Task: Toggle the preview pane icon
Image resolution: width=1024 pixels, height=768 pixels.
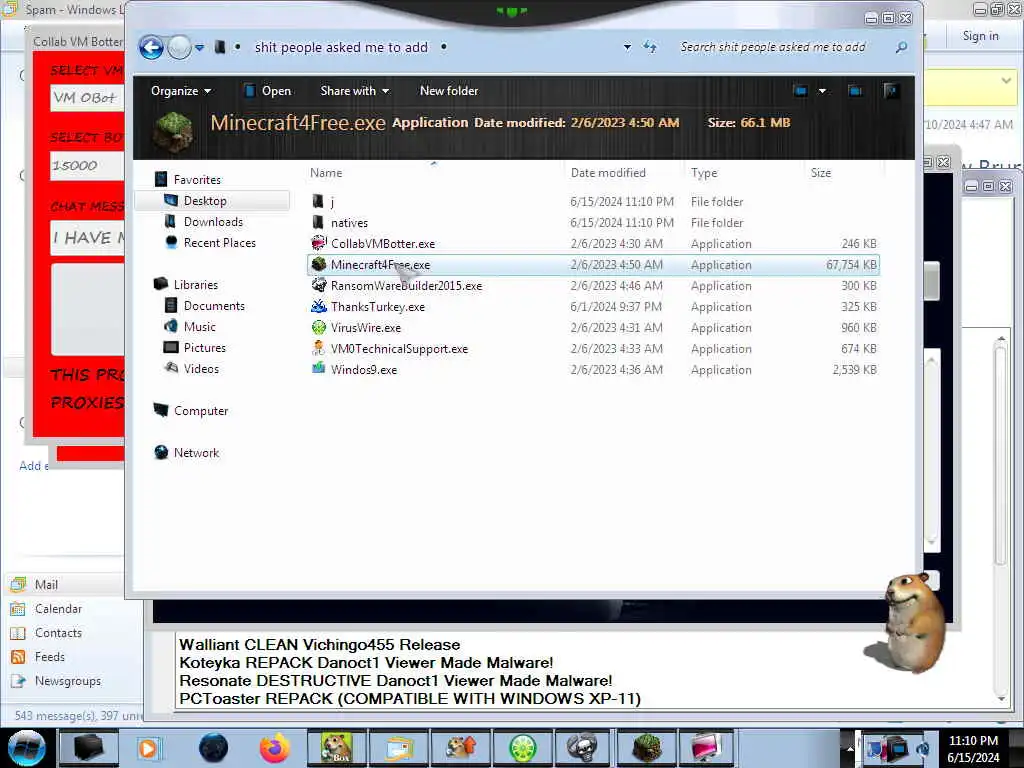Action: [x=855, y=91]
